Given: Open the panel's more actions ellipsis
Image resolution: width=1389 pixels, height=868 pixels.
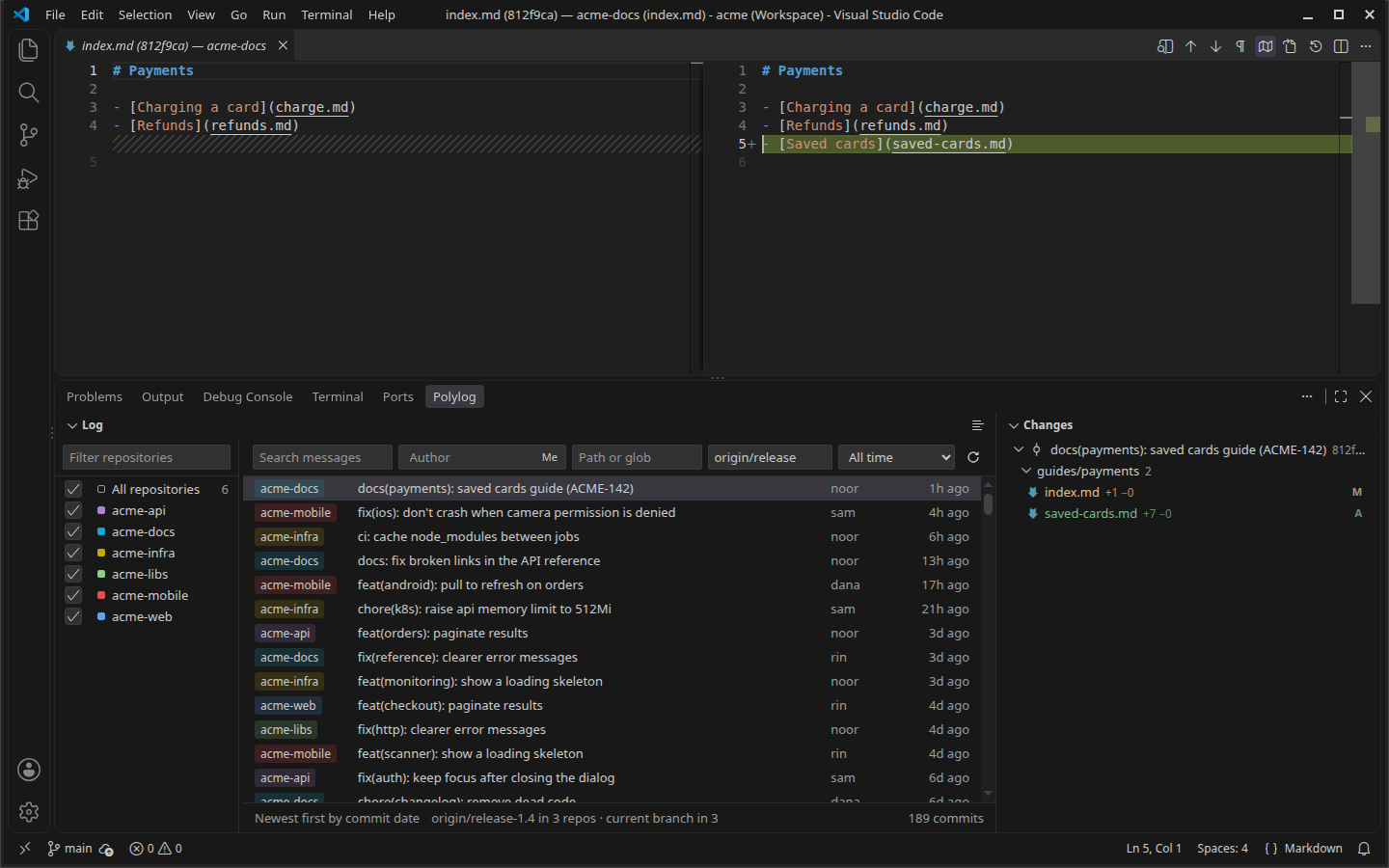Looking at the screenshot, I should coord(1307,396).
